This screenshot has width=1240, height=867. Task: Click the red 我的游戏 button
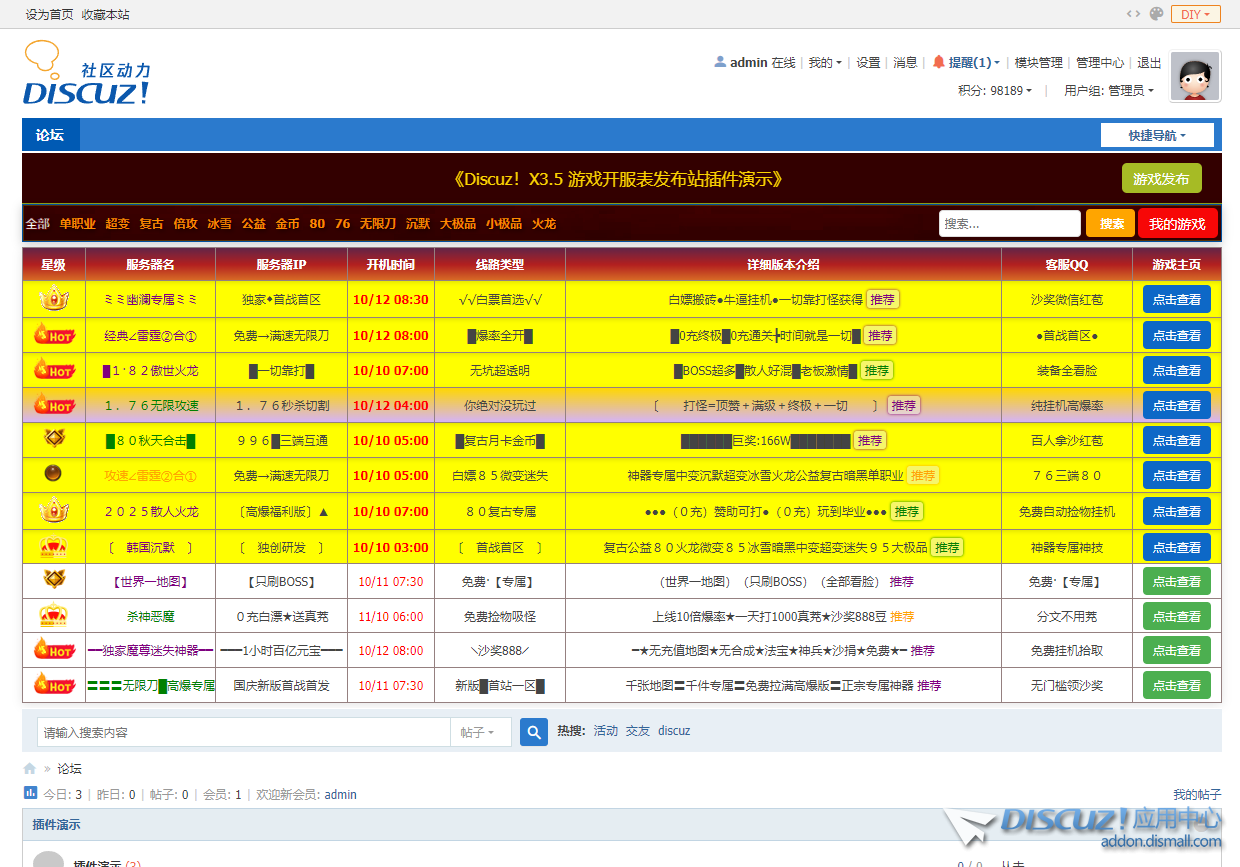tap(1178, 223)
